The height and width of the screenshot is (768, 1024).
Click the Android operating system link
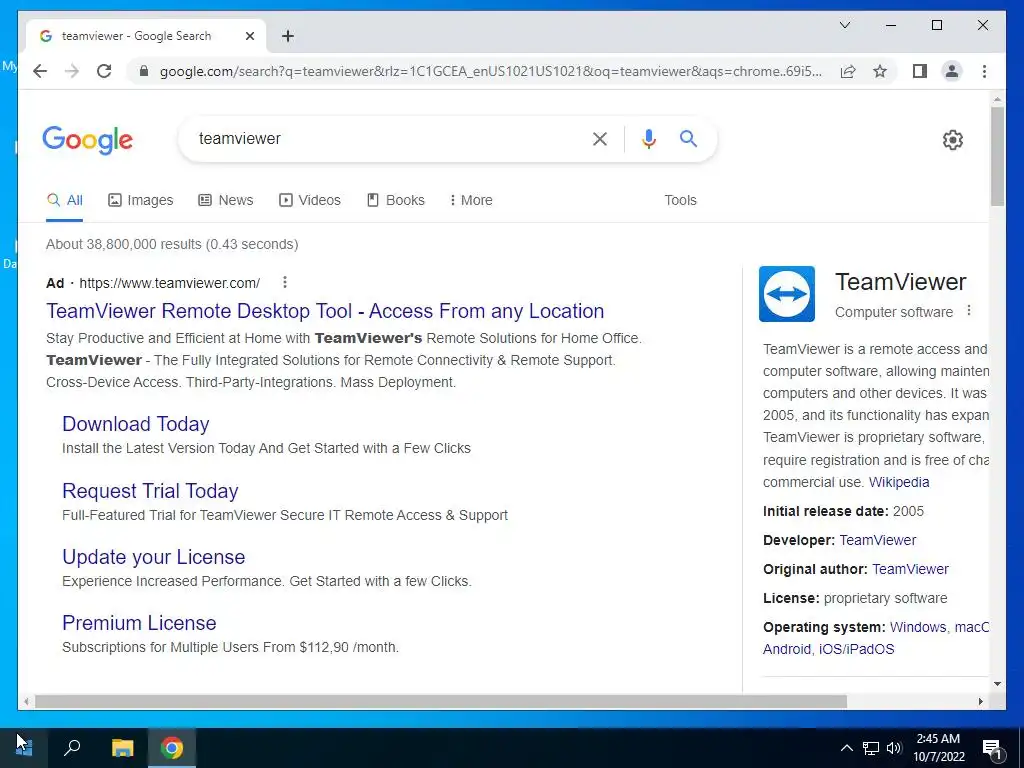(786, 649)
